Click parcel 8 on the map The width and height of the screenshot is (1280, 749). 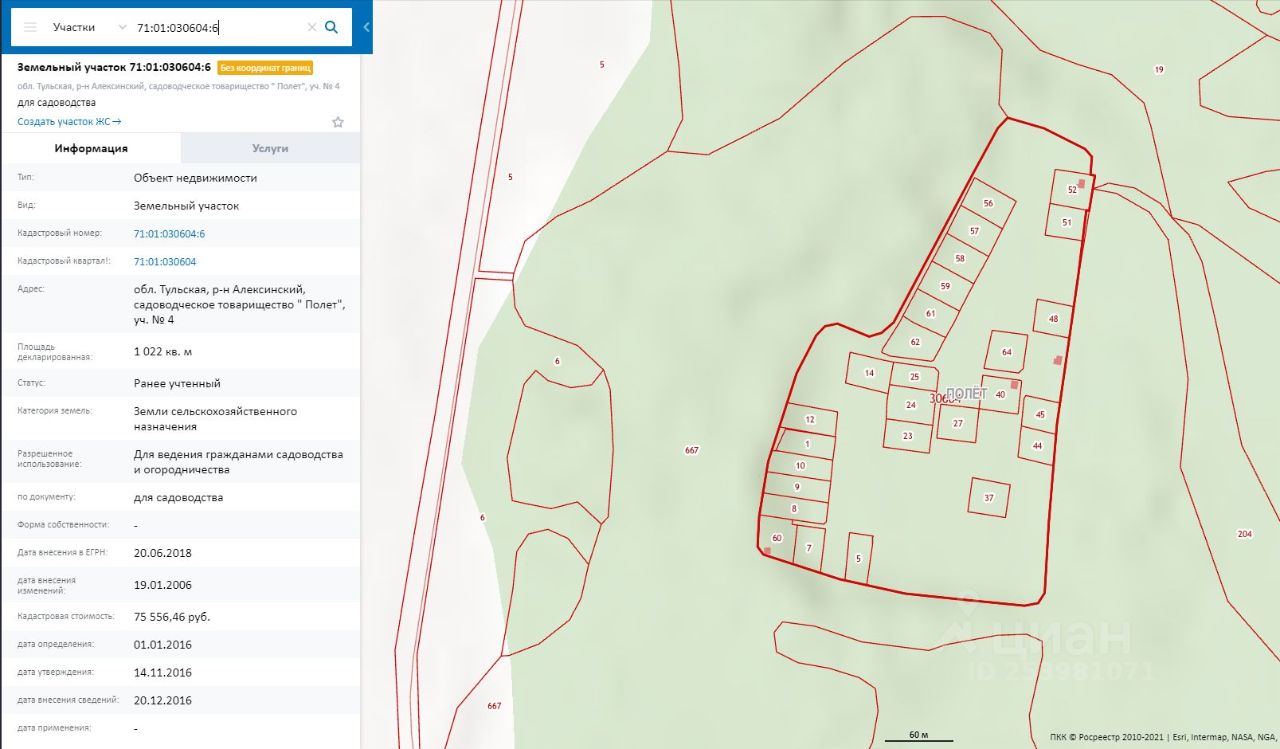tap(794, 509)
